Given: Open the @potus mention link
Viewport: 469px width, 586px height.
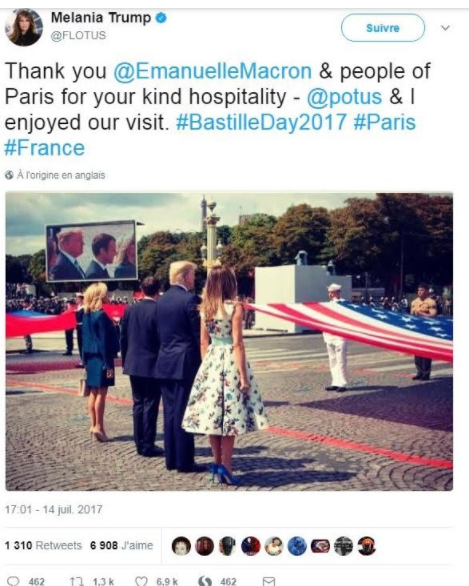Looking at the screenshot, I should 344,96.
